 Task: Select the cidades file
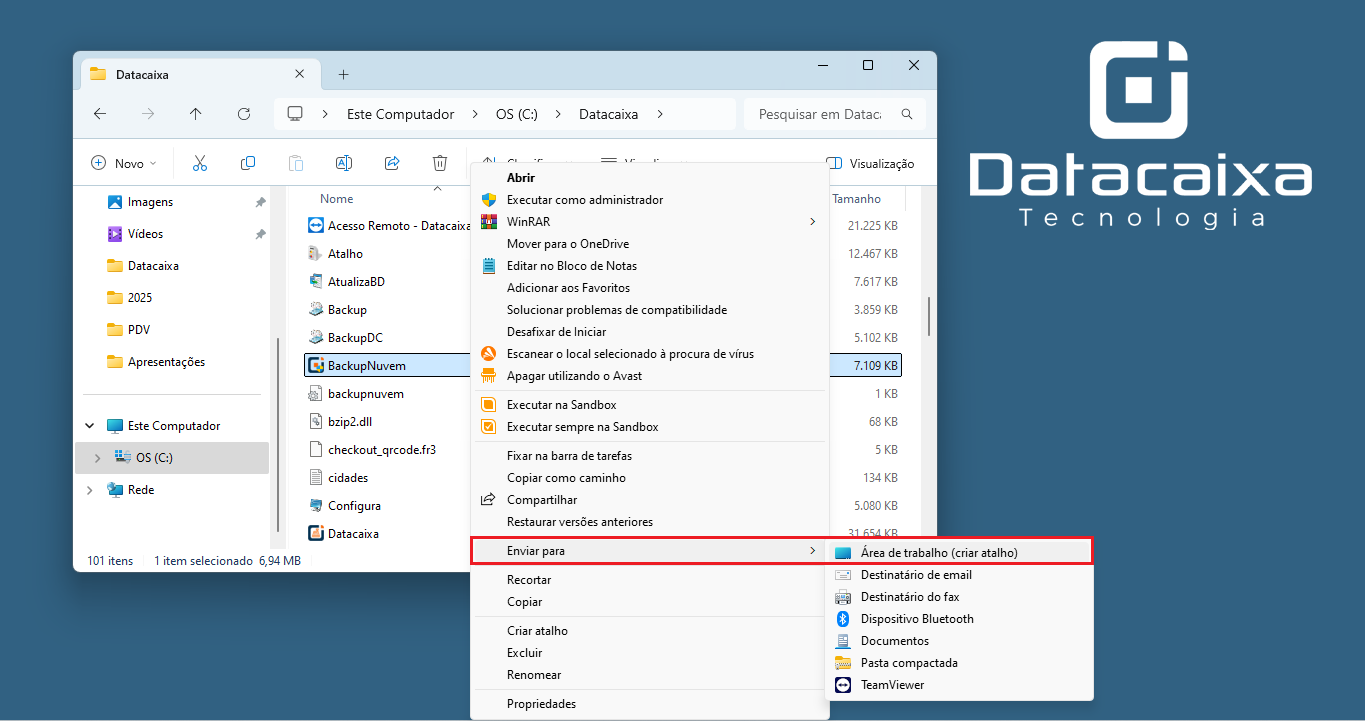348,478
